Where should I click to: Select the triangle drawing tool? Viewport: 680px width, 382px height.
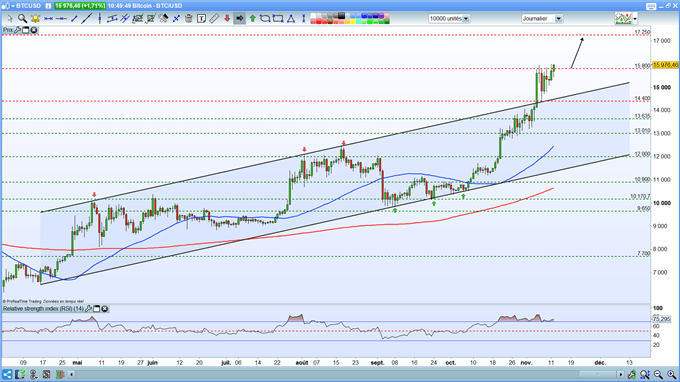click(x=291, y=18)
